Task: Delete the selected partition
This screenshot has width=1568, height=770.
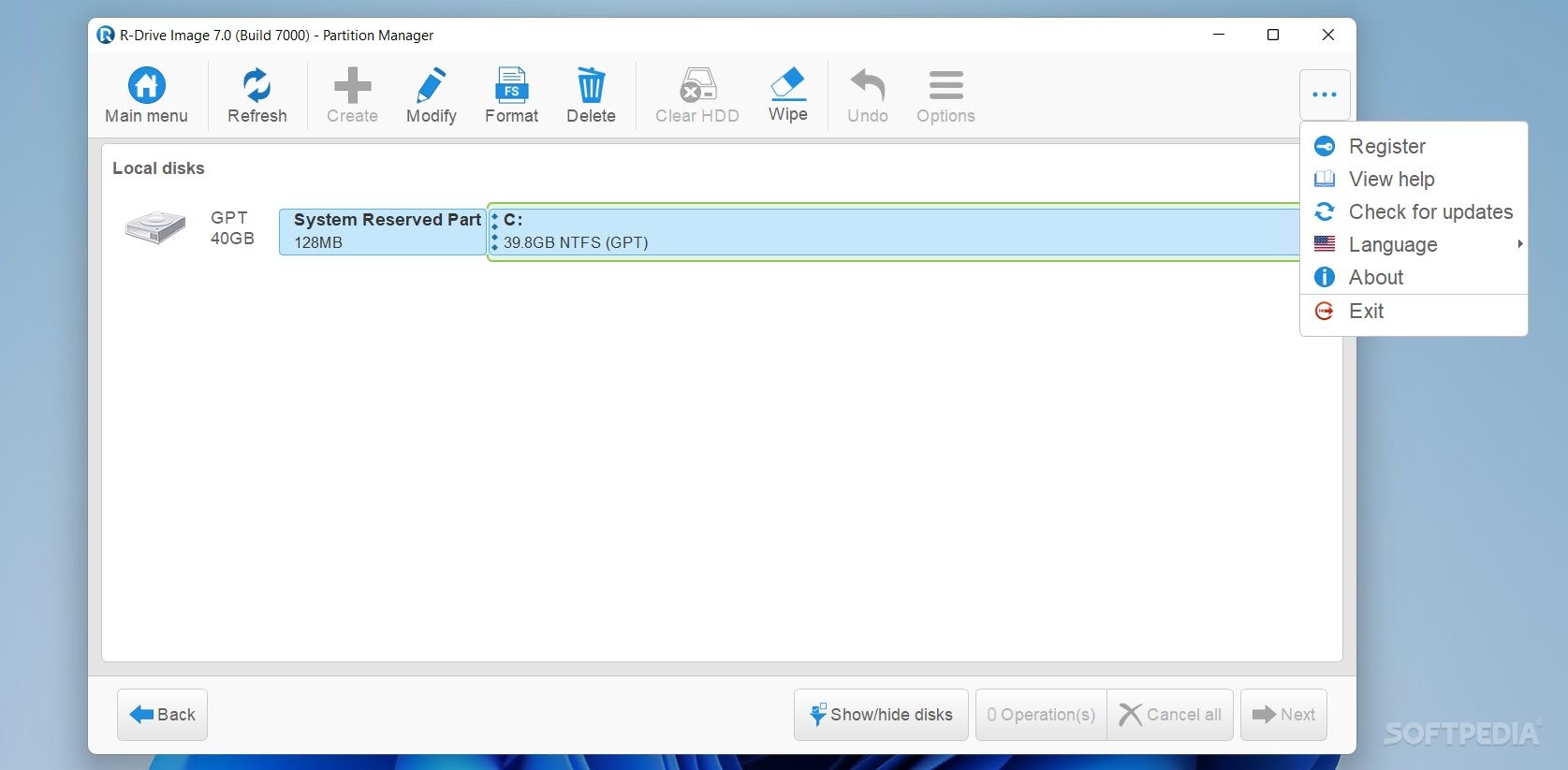Action: [x=591, y=95]
